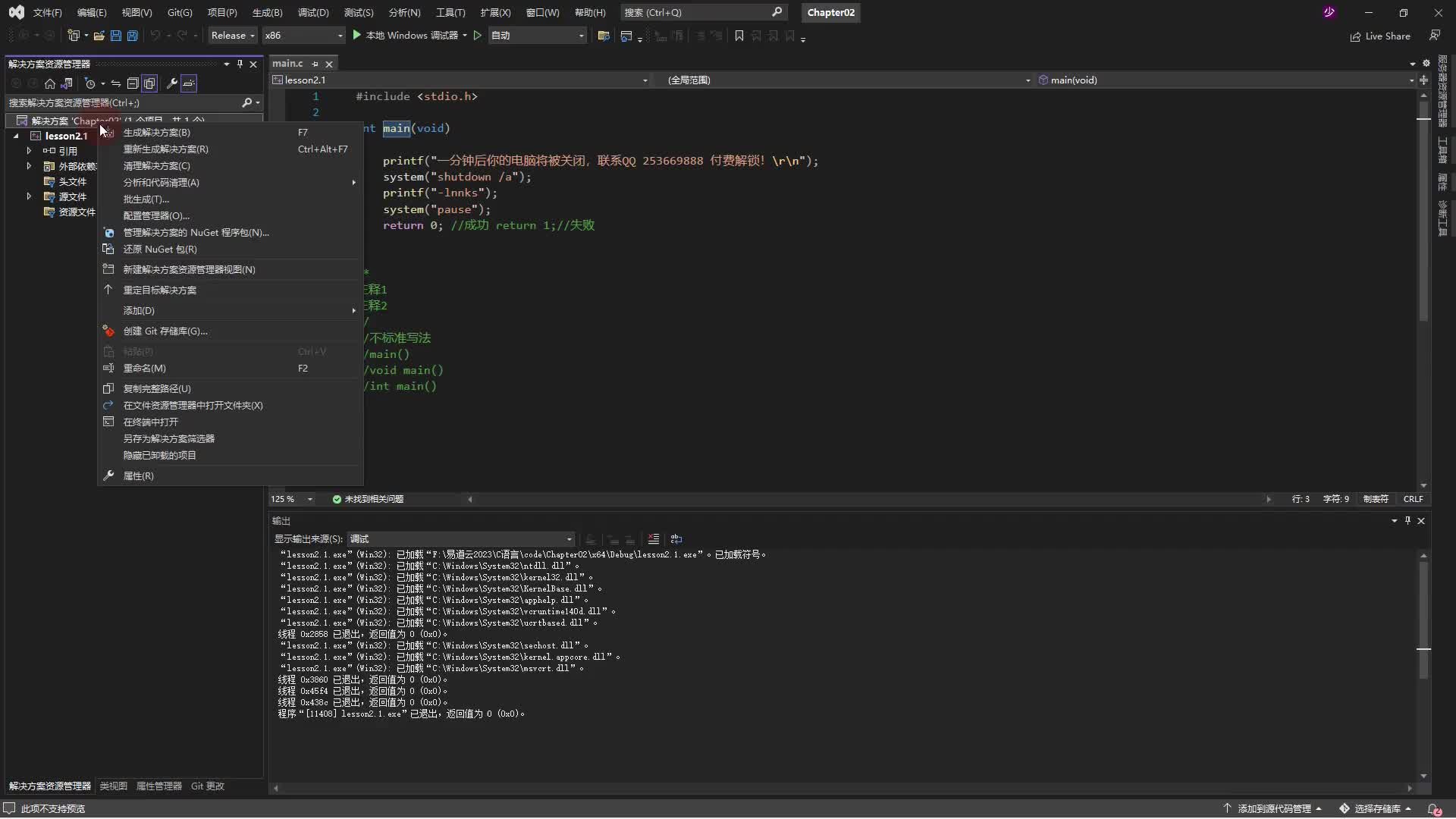Switch to the 属性管理器 bottom tab
Screen dimensions: 1456x819
[159, 786]
